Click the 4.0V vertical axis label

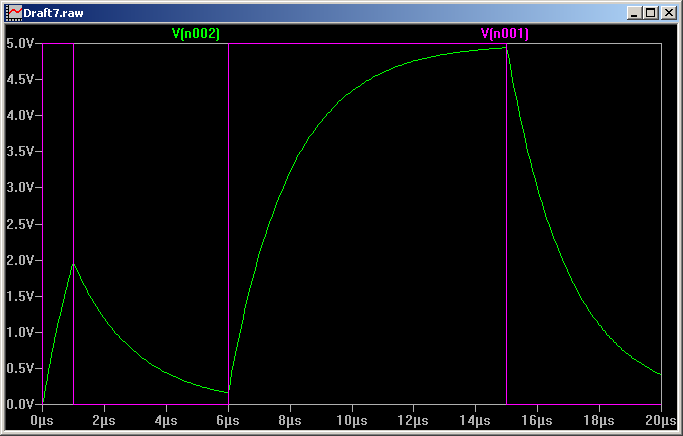[20, 115]
